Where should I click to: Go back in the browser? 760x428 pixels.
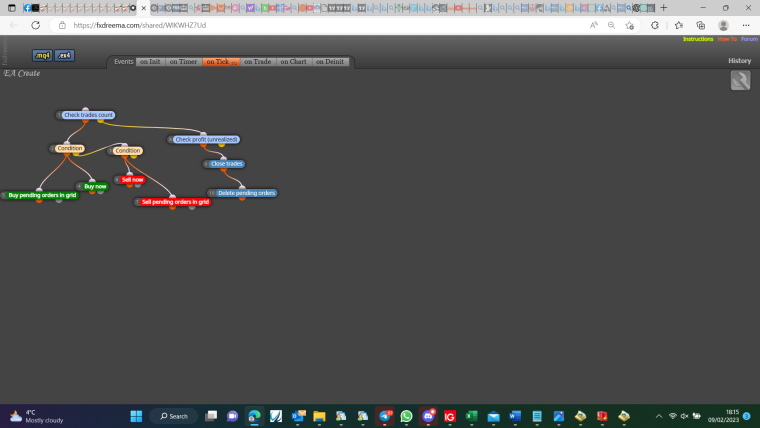[x=14, y=25]
